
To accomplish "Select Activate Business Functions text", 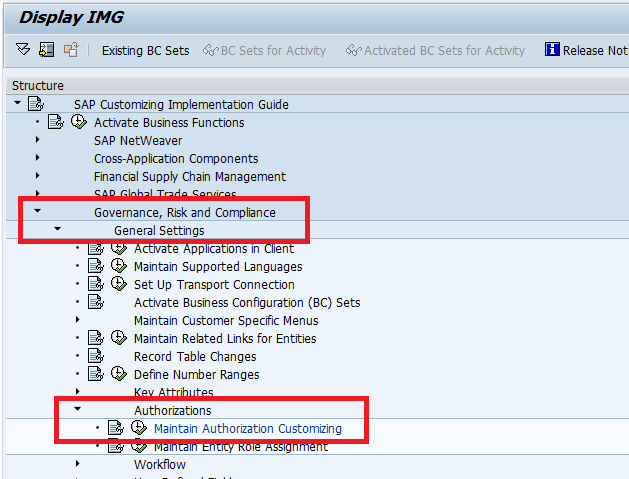I will pos(169,122).
